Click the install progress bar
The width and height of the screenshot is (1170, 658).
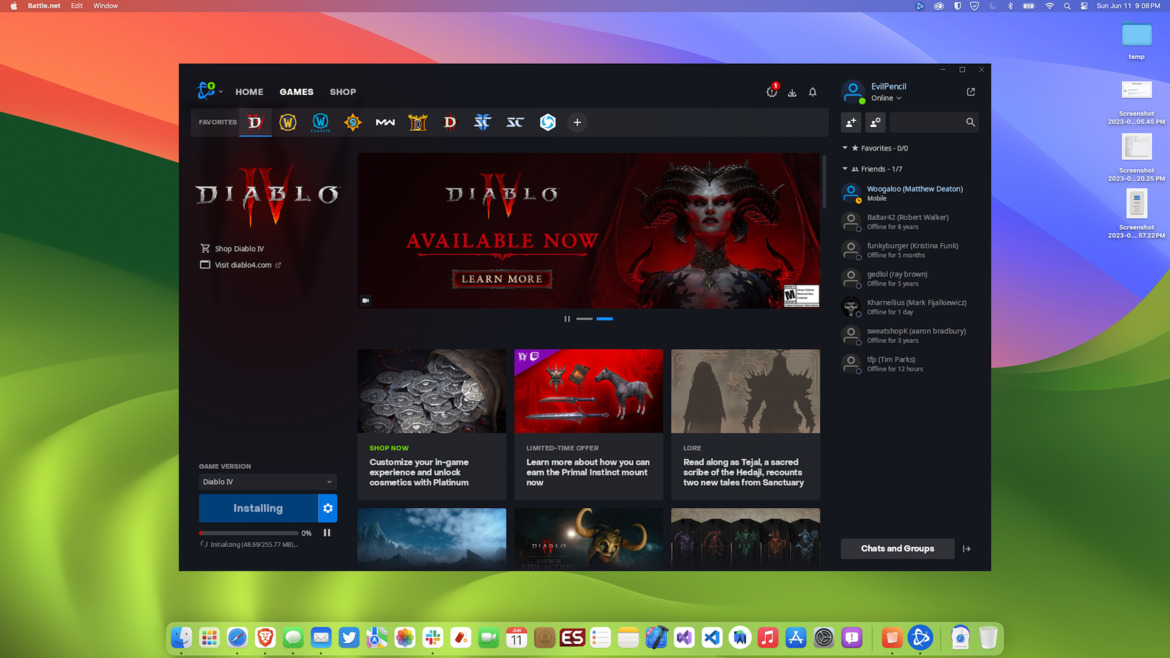(x=248, y=533)
